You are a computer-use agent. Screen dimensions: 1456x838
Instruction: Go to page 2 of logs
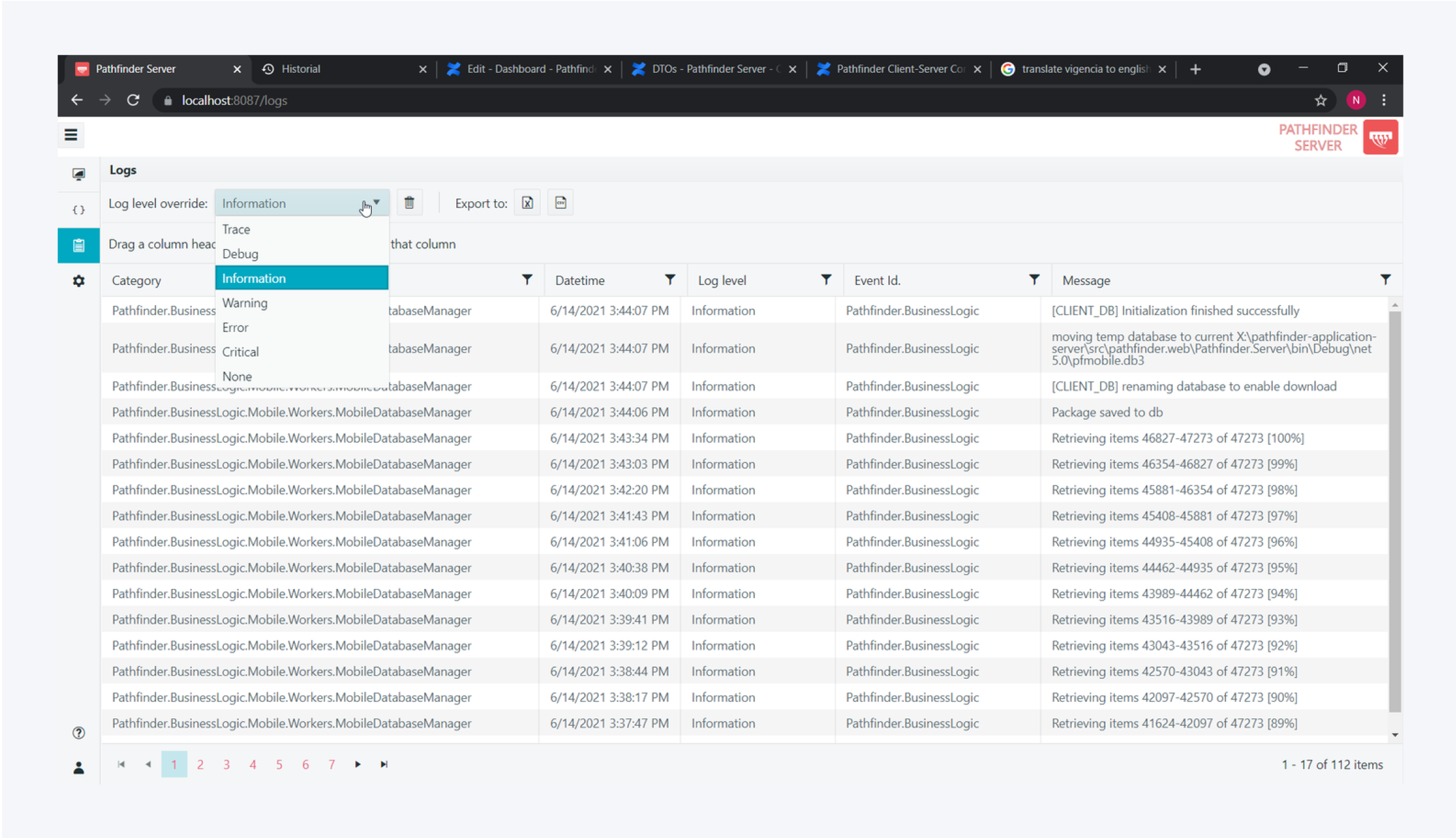(200, 765)
